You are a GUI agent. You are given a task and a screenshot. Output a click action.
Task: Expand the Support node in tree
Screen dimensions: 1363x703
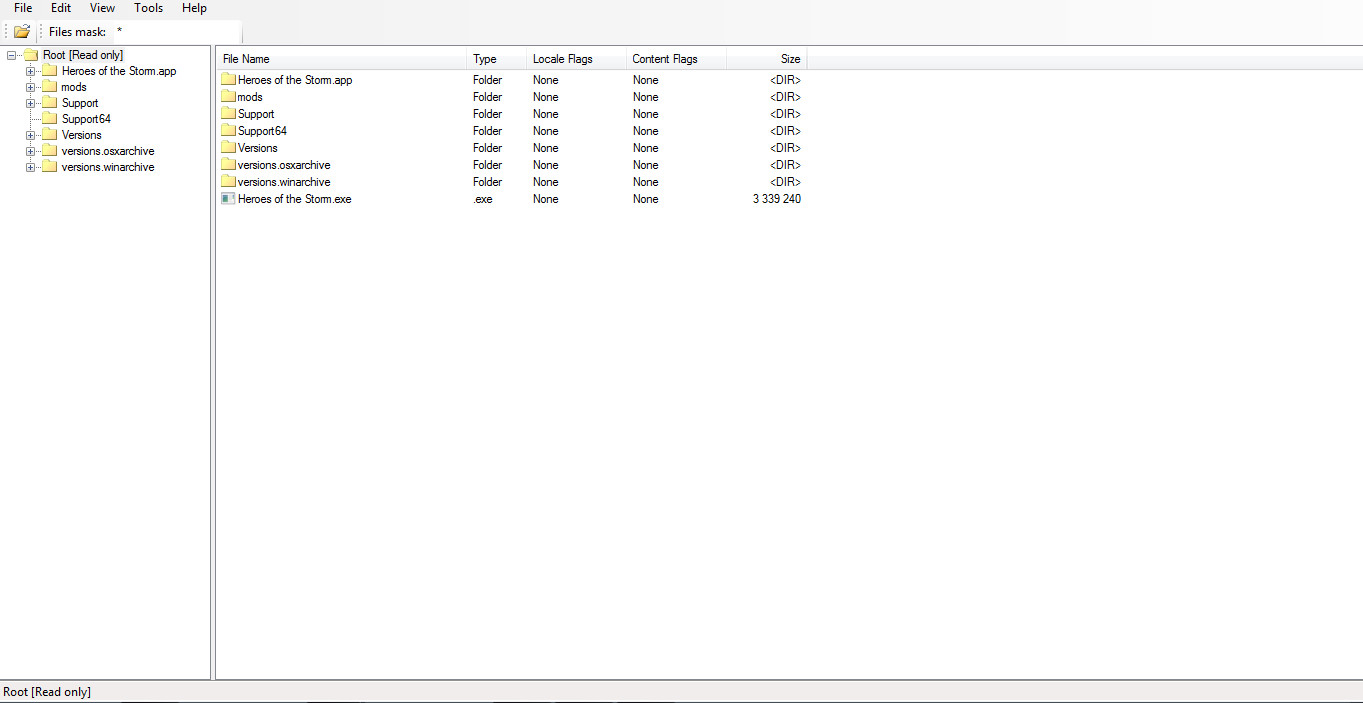(x=31, y=103)
